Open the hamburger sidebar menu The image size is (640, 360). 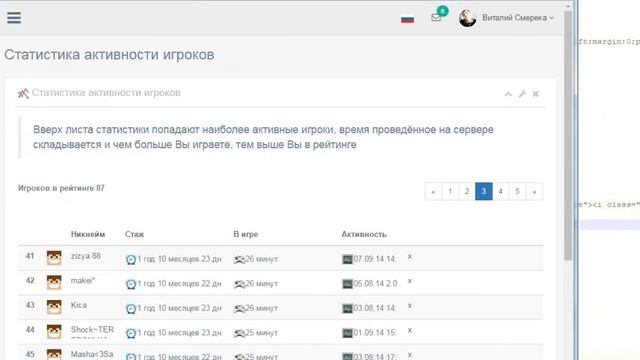pos(14,18)
